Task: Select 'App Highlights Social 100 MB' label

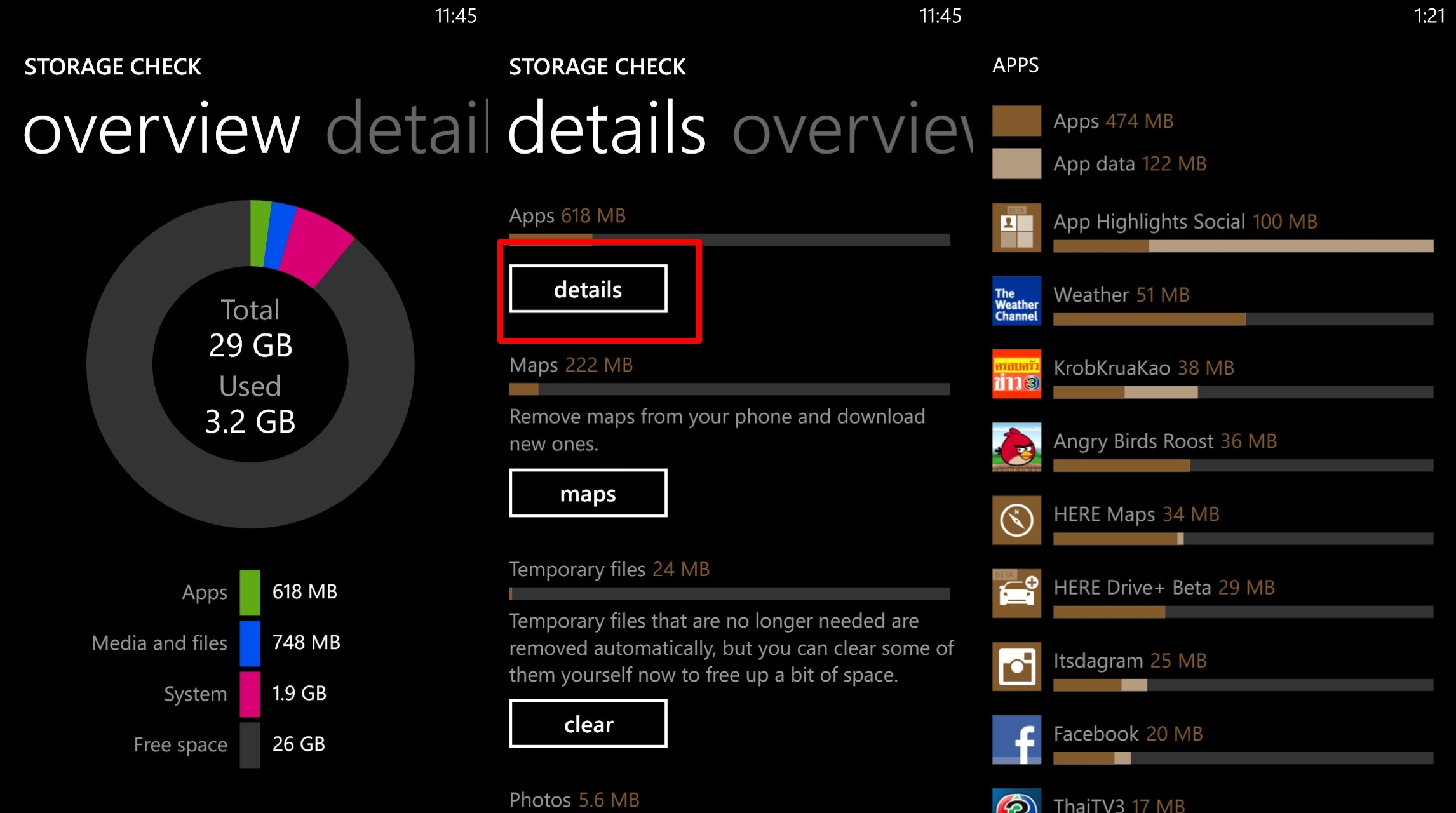Action: (x=1185, y=222)
